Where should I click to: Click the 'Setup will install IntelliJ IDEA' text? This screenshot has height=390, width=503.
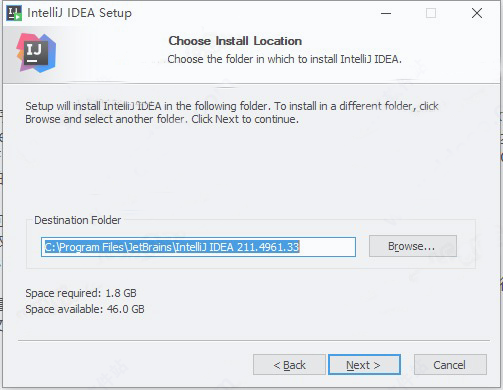coord(232,106)
